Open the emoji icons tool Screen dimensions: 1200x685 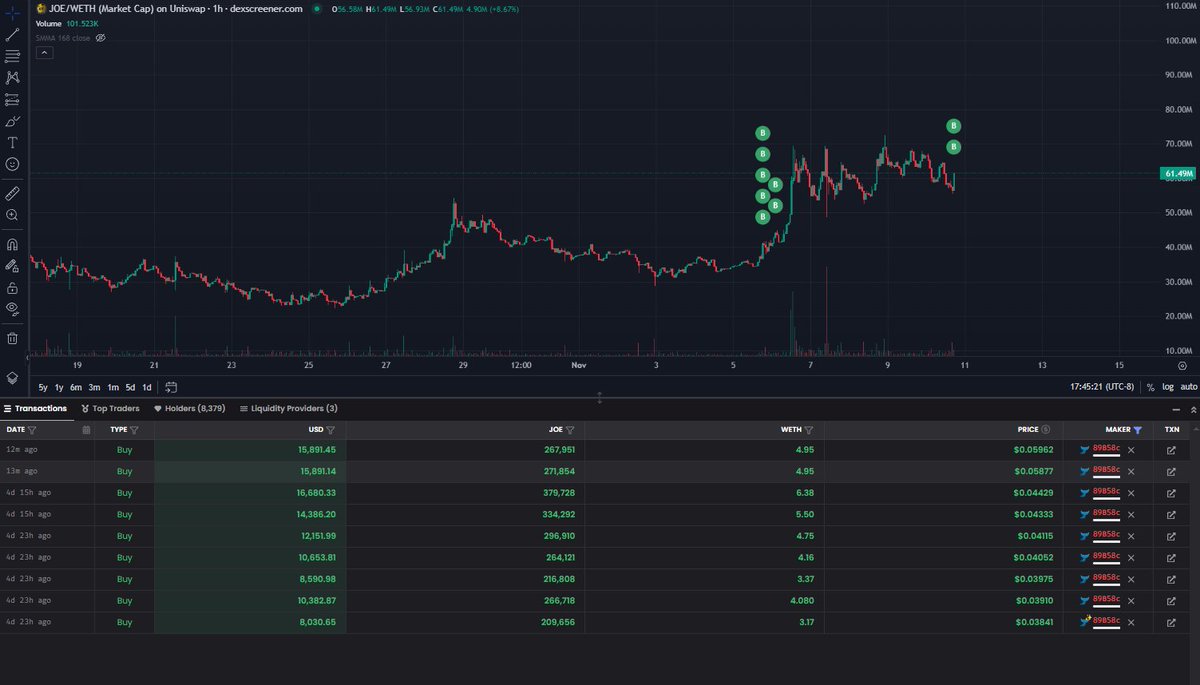tap(12, 164)
